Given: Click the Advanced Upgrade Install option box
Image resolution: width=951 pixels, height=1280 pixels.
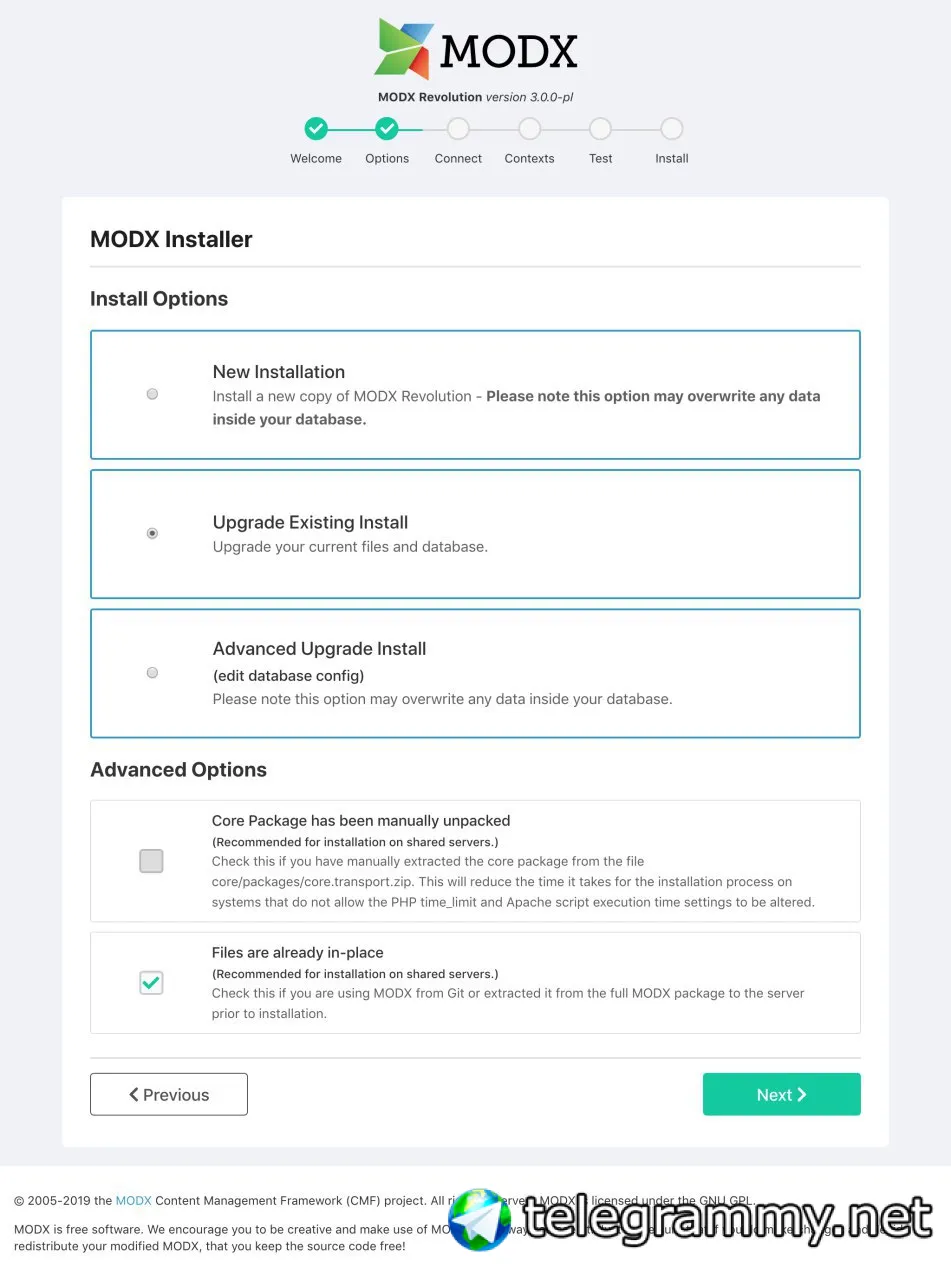Looking at the screenshot, I should pos(475,673).
